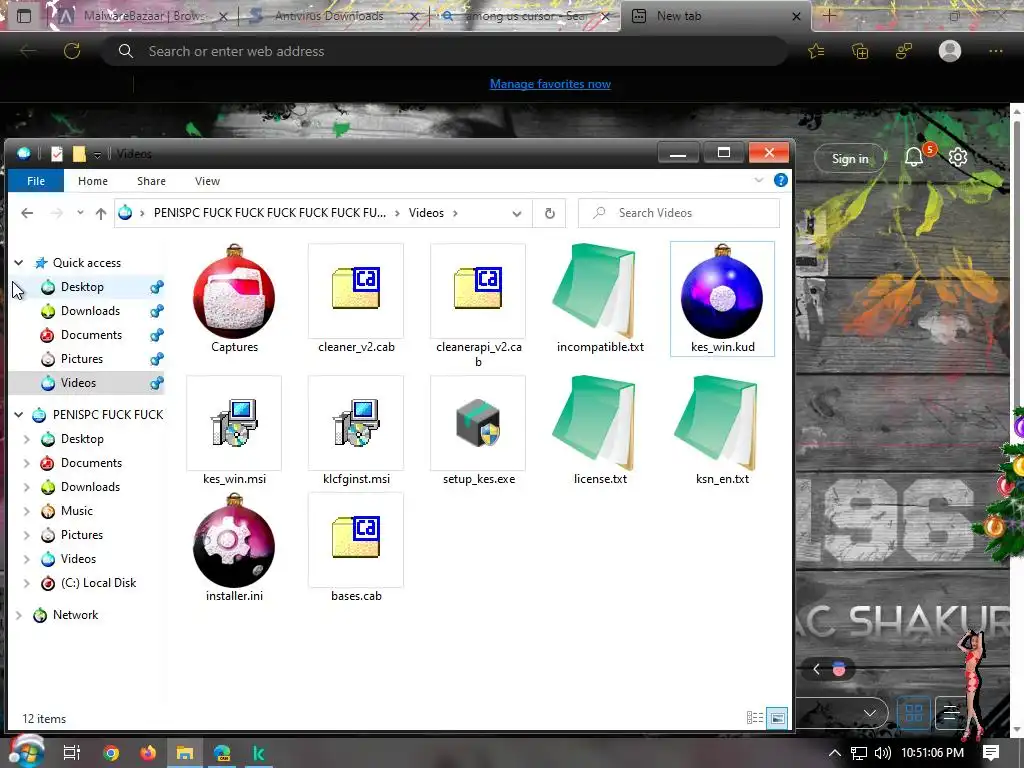Screen dimensions: 1024x768
Task: Click the Edge address bar
Action: [444, 51]
